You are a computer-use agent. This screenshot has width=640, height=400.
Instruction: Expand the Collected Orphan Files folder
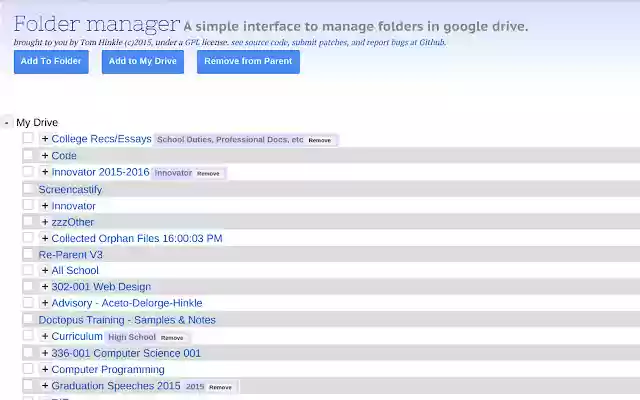(x=45, y=238)
